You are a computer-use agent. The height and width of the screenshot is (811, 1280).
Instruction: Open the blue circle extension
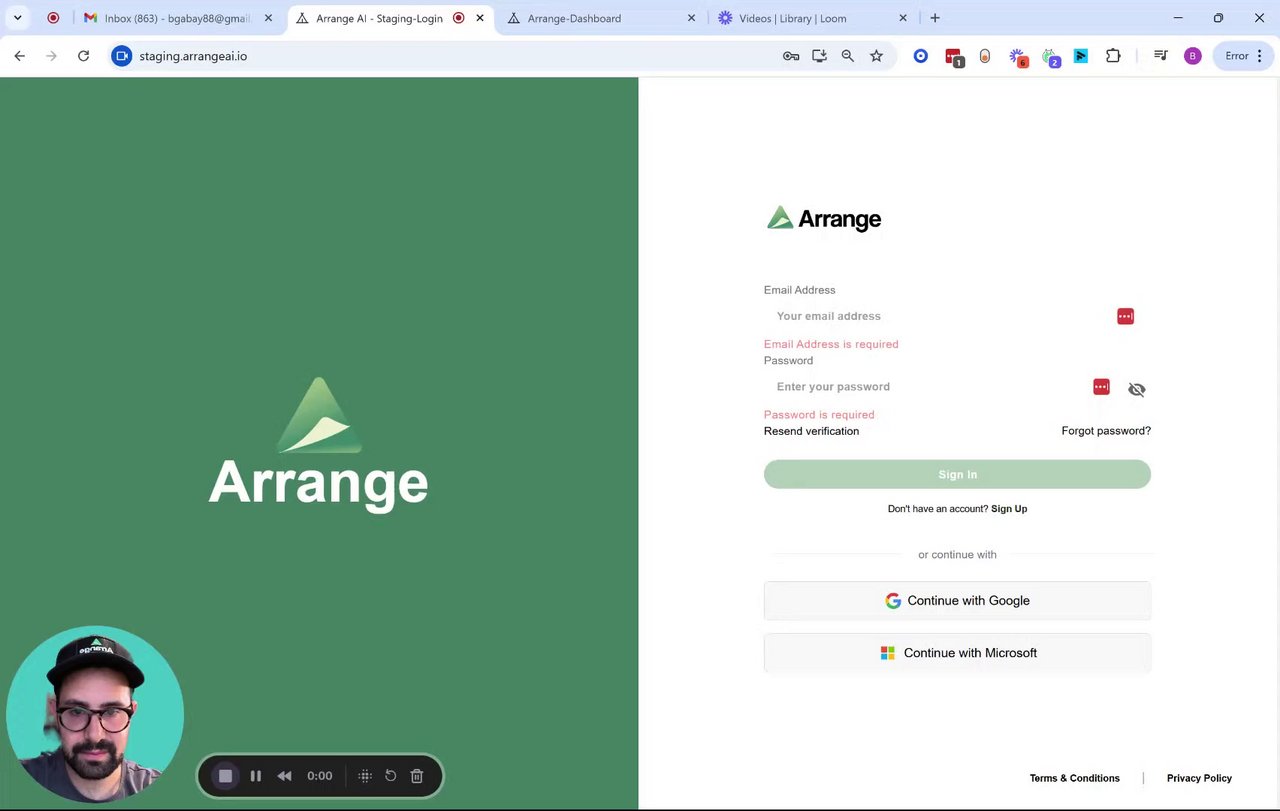coord(921,56)
